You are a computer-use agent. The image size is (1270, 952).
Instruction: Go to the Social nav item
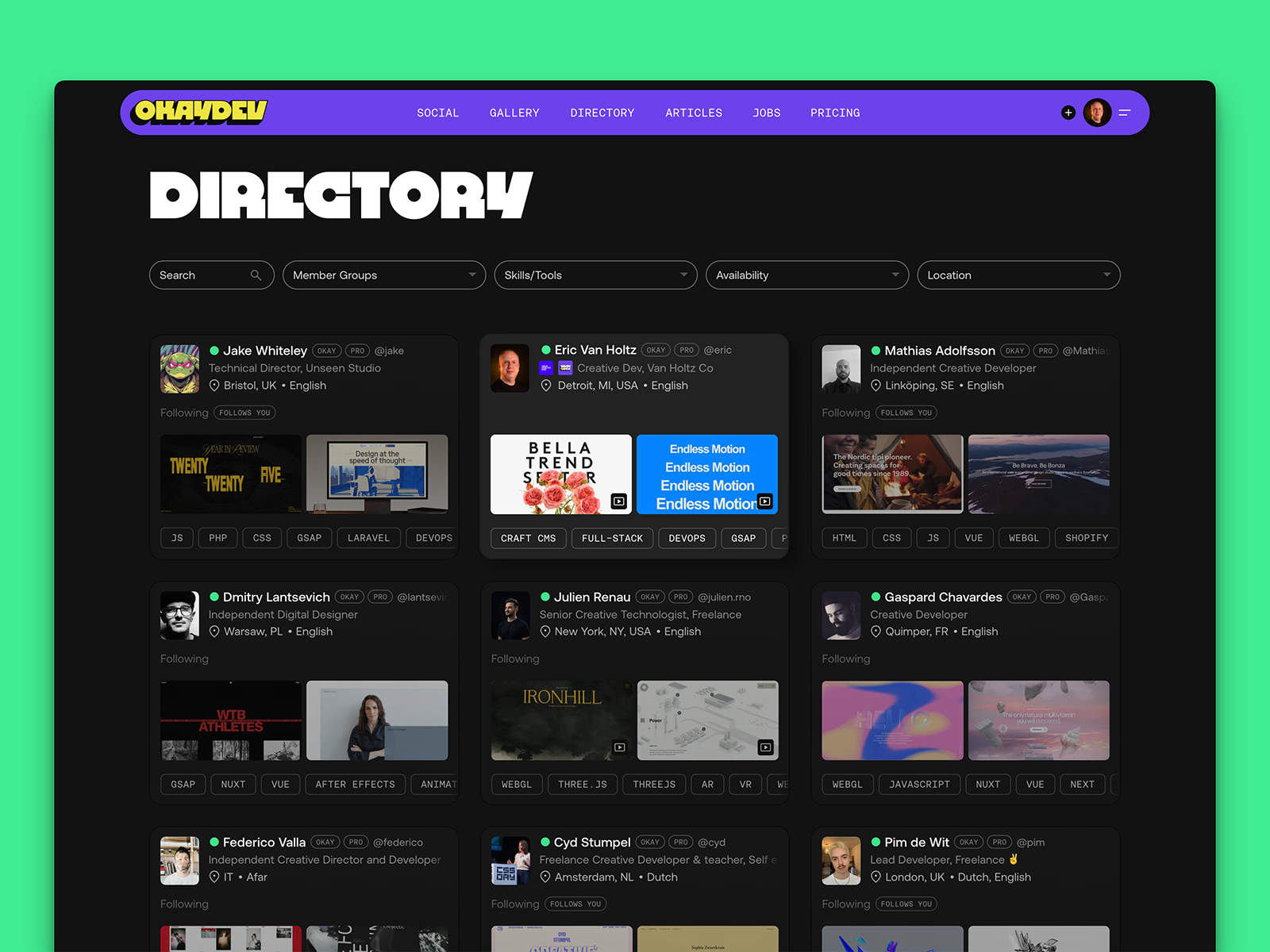pyautogui.click(x=438, y=113)
